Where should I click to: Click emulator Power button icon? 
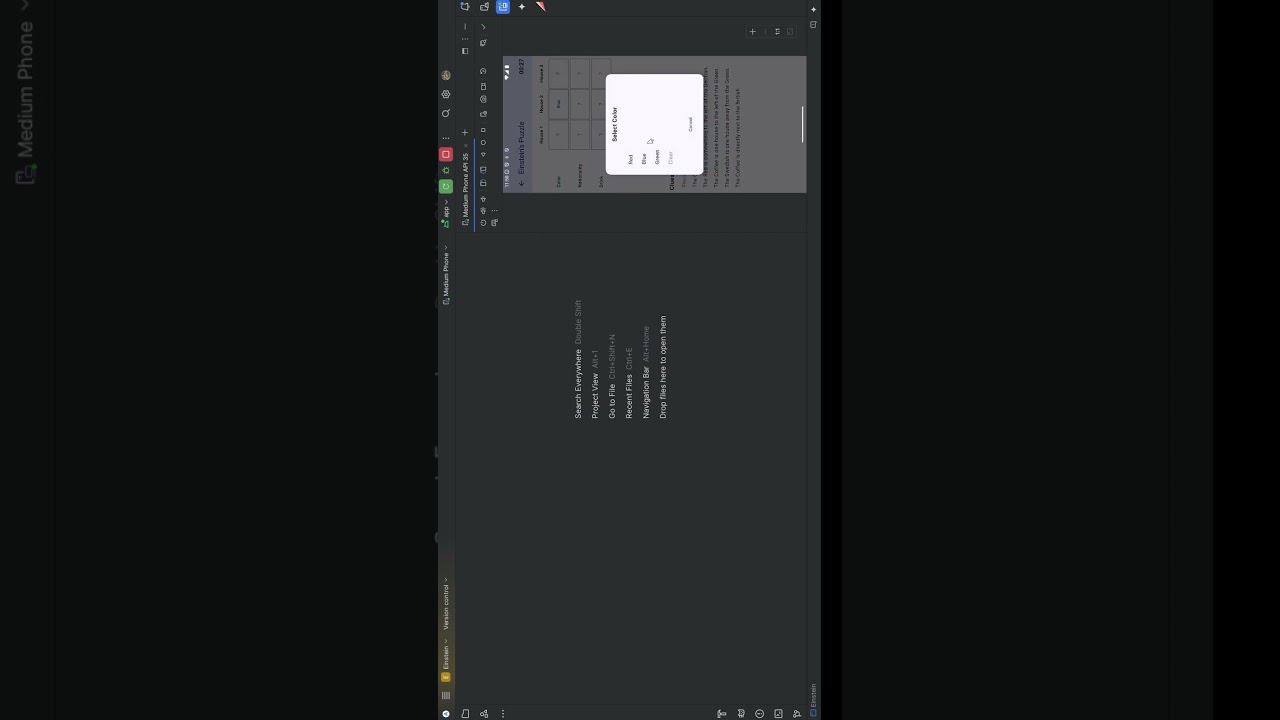coord(483,221)
